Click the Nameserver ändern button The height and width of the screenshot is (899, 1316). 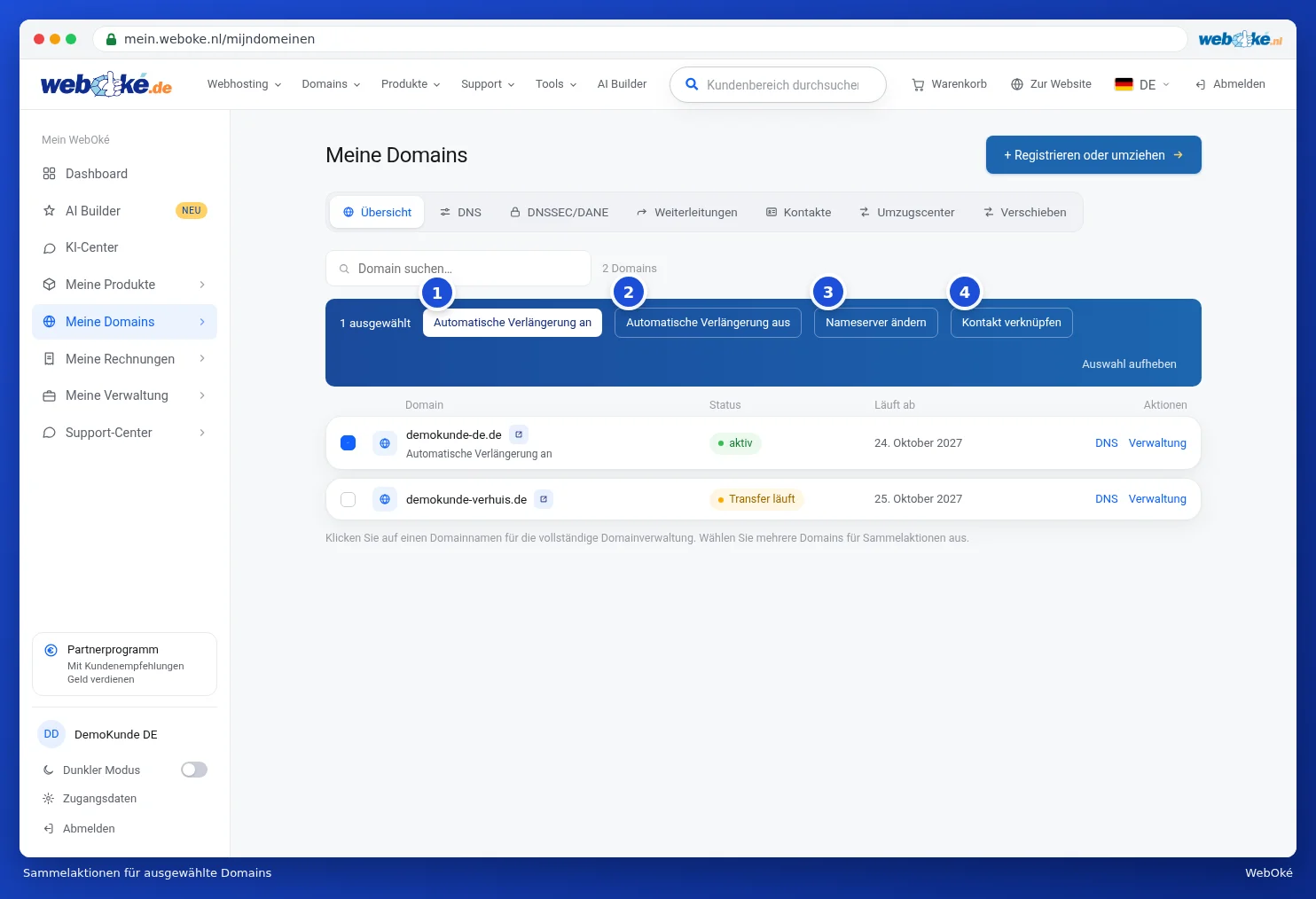[876, 323]
